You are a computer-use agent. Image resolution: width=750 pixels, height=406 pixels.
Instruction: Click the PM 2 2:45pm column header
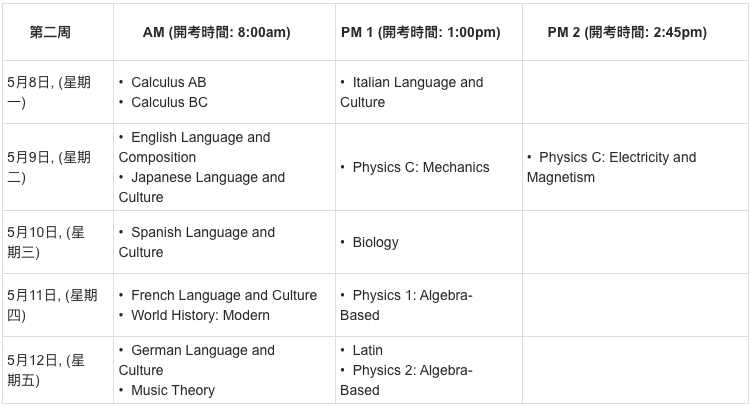coord(627,32)
